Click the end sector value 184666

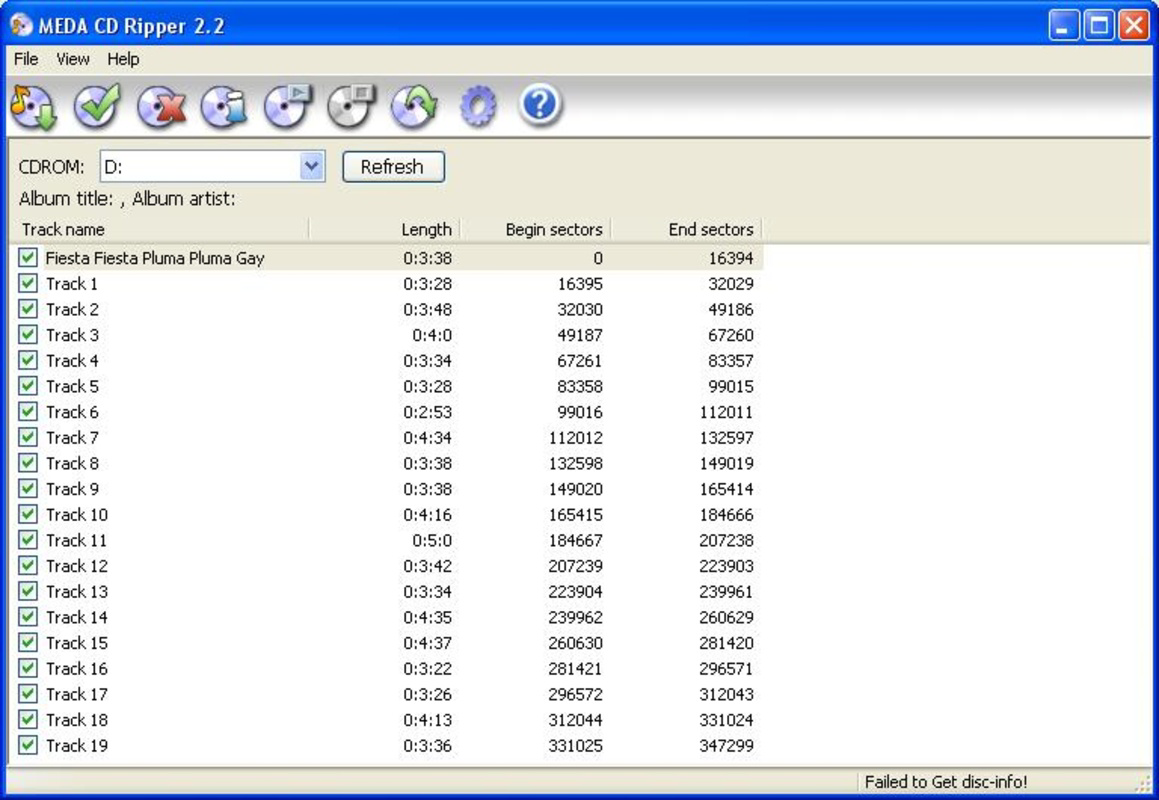click(726, 515)
